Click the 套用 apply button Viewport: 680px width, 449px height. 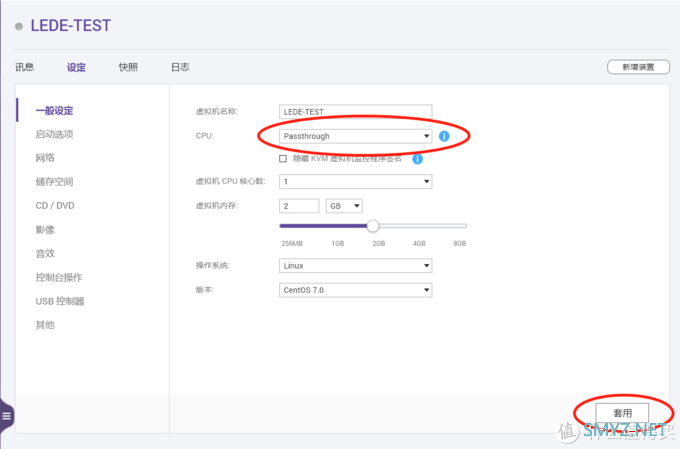point(622,413)
